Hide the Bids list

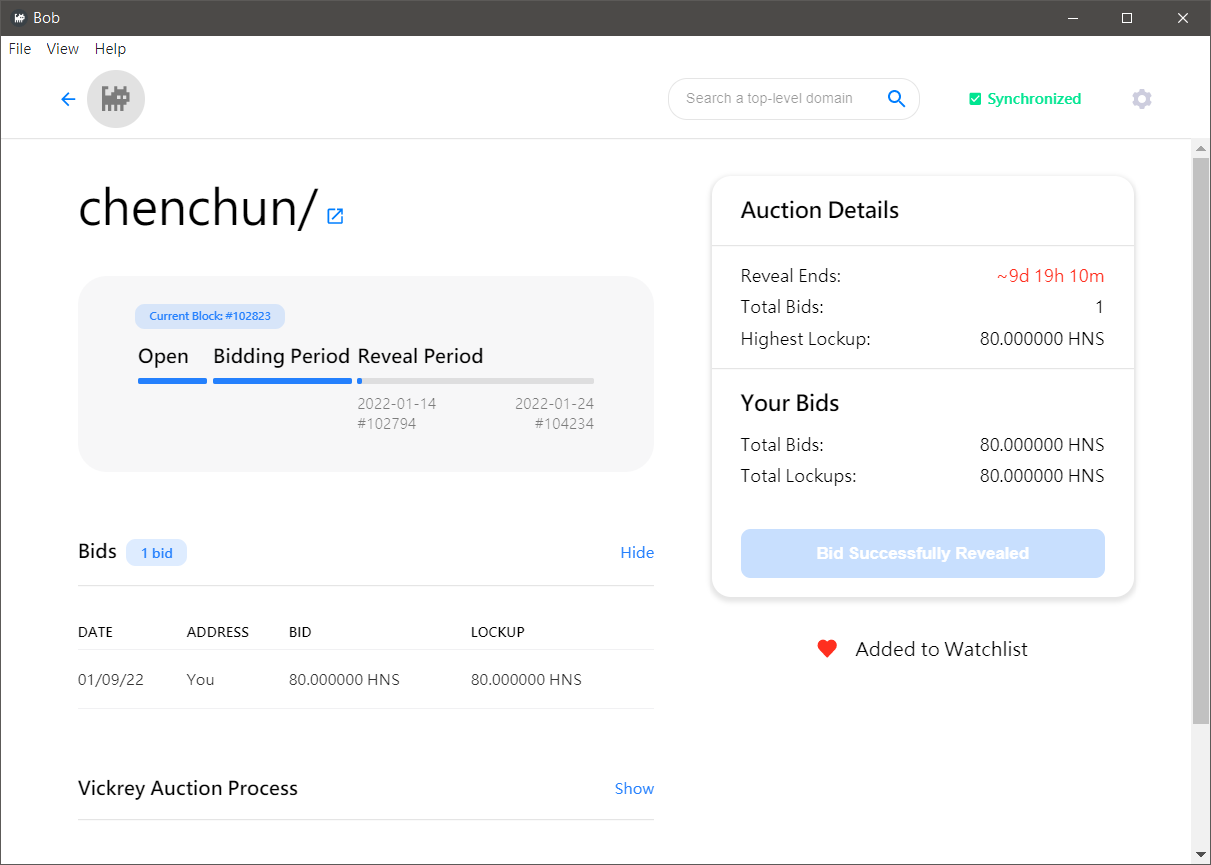click(636, 553)
